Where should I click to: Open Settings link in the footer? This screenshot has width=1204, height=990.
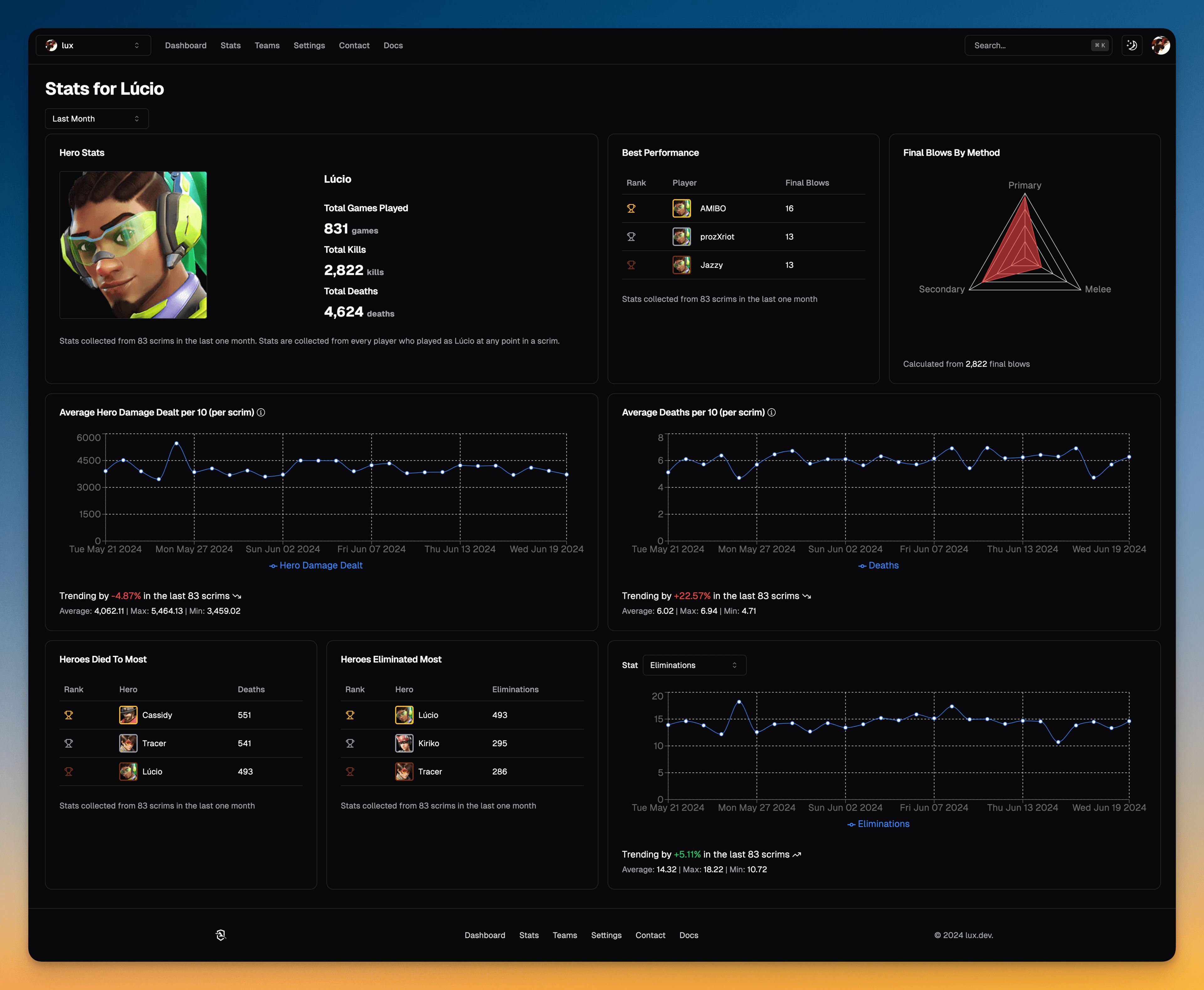click(x=606, y=935)
